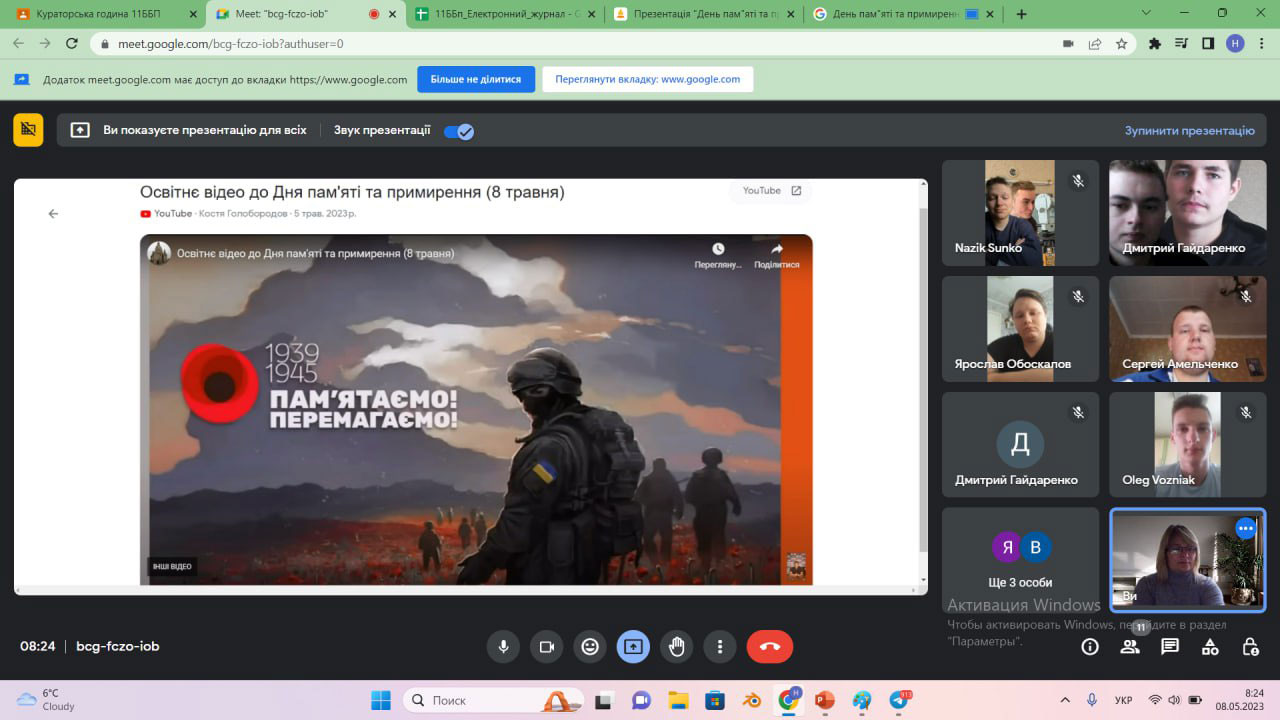
Task: Click the presented page vertical scrollbar
Action: 922,380
